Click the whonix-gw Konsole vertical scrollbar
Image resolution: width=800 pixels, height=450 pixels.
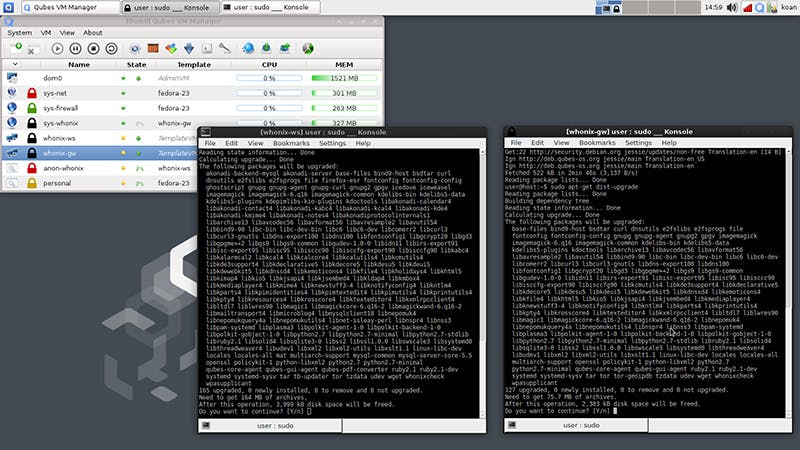(x=789, y=283)
